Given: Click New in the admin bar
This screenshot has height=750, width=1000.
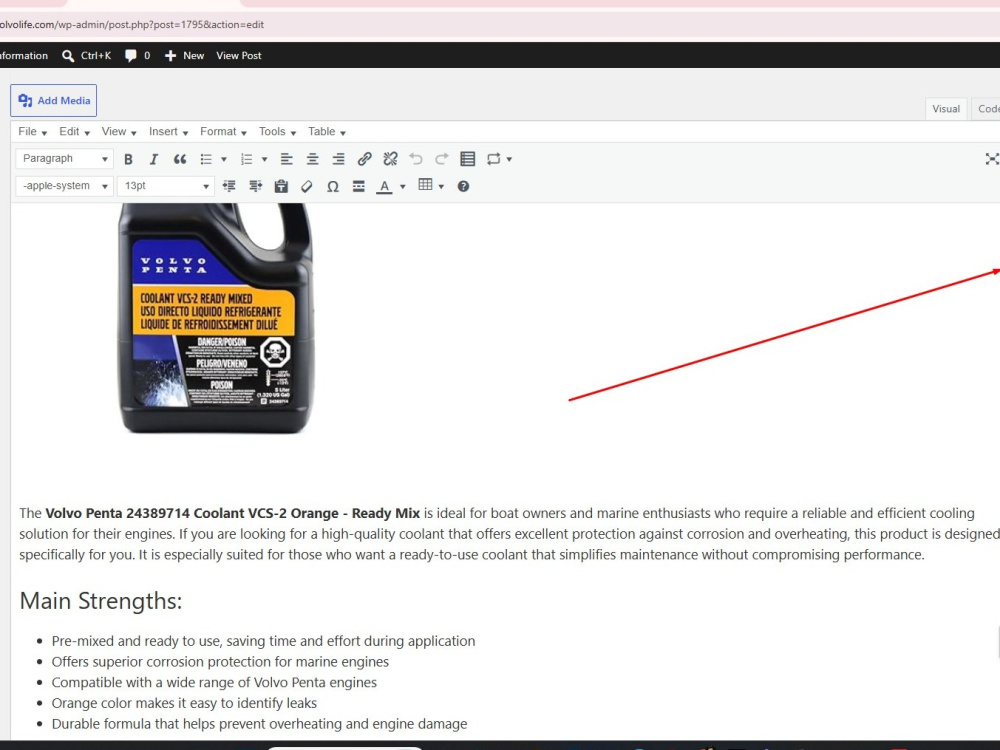Looking at the screenshot, I should click(184, 55).
